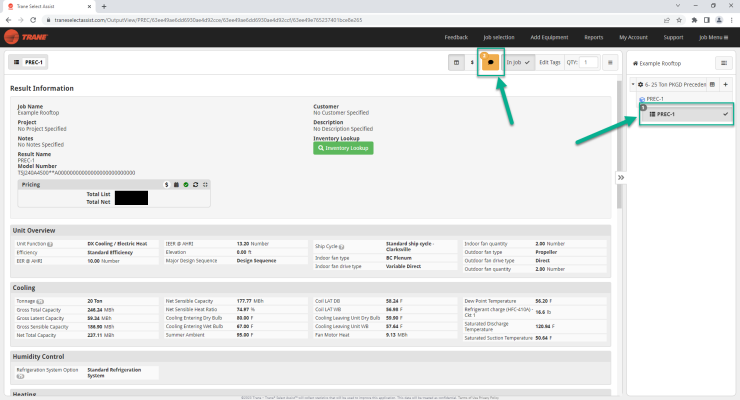Click the grid icon beside 6-25 Ton PKGD
The width and height of the screenshot is (740, 400).
(712, 84)
